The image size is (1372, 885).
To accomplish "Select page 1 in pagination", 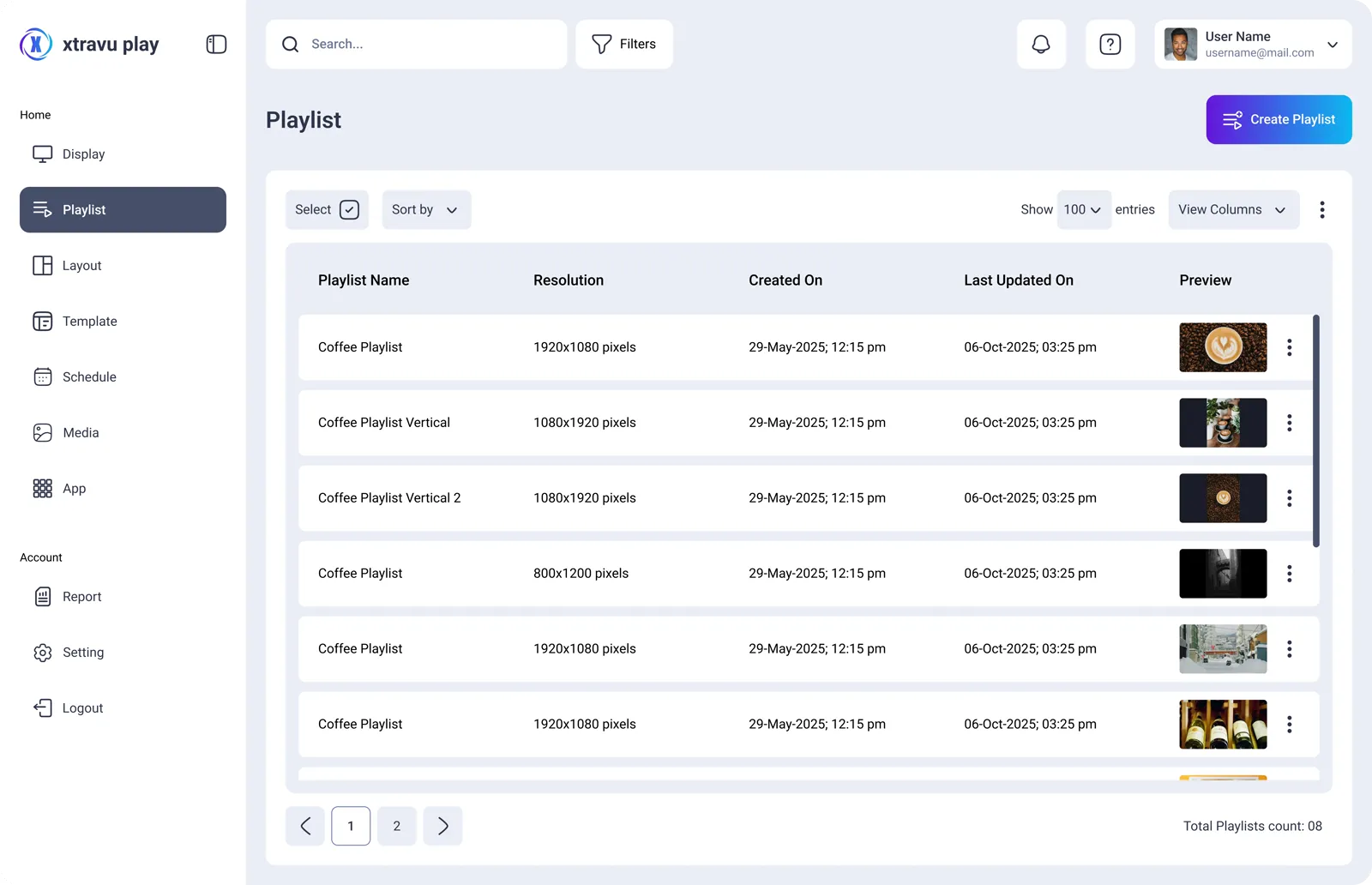I will tap(351, 826).
